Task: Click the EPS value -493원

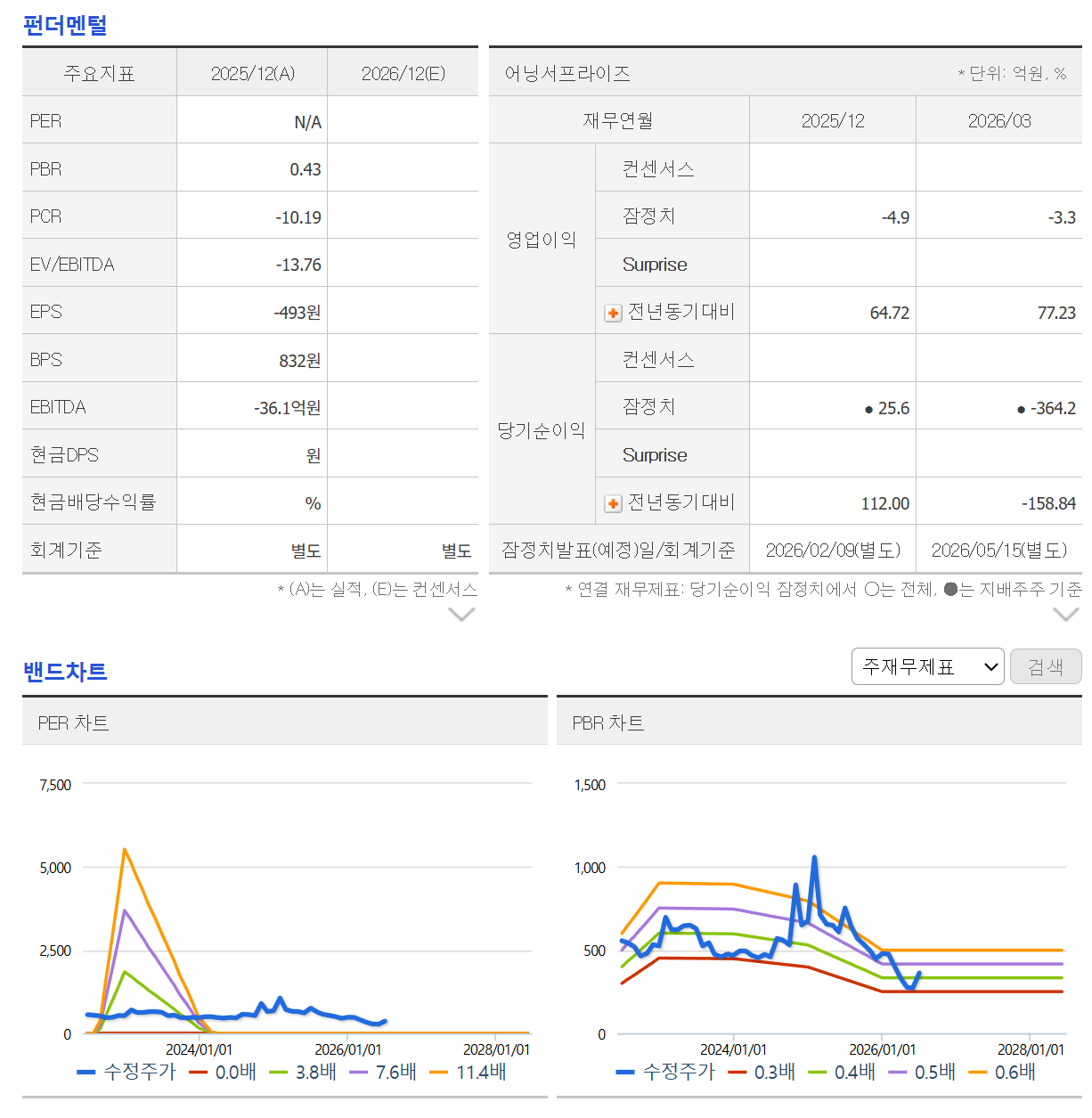Action: point(297,313)
